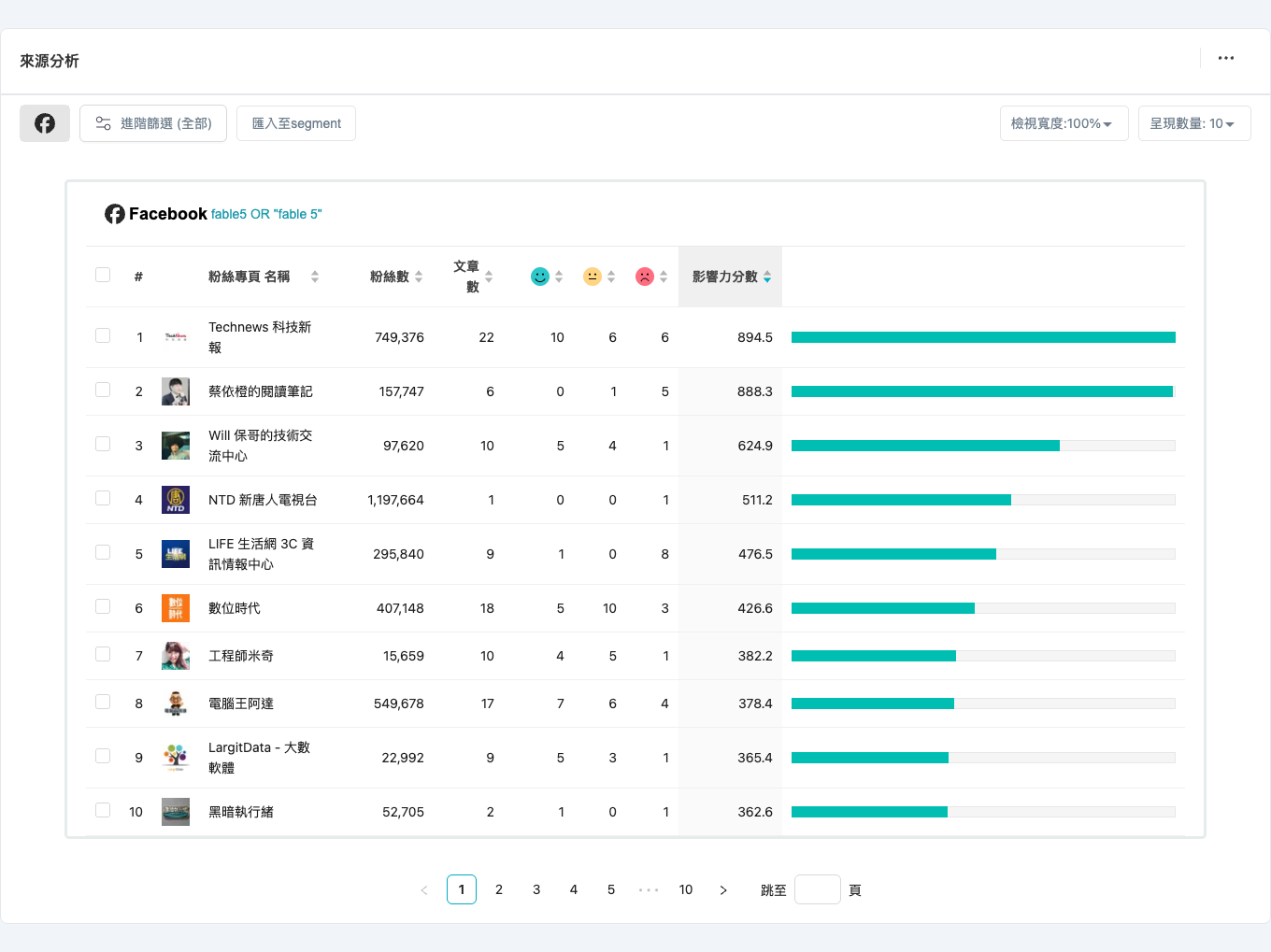
Task: Click the Facebook logo in table header
Action: click(115, 214)
